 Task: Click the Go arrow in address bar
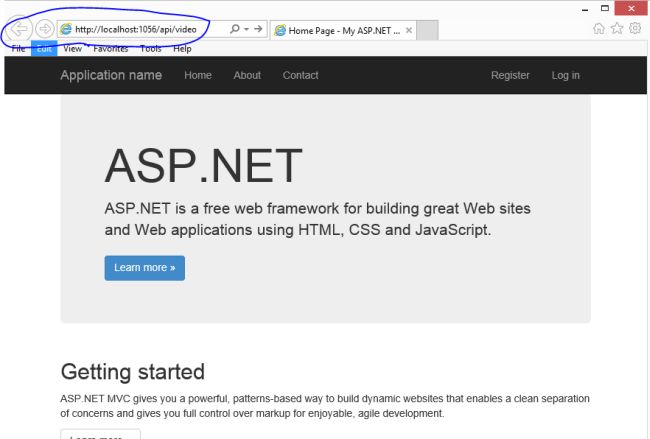click(x=258, y=29)
